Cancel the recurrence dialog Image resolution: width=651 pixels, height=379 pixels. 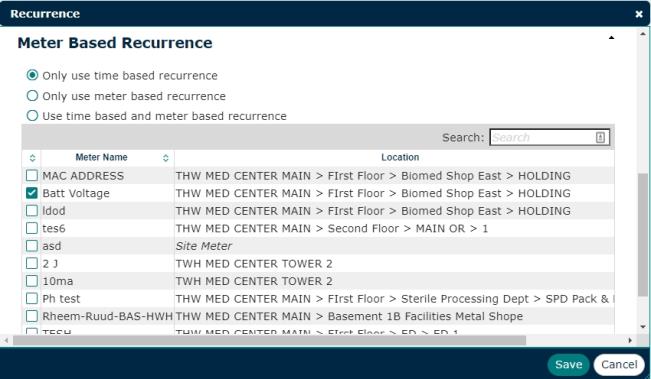click(x=619, y=364)
